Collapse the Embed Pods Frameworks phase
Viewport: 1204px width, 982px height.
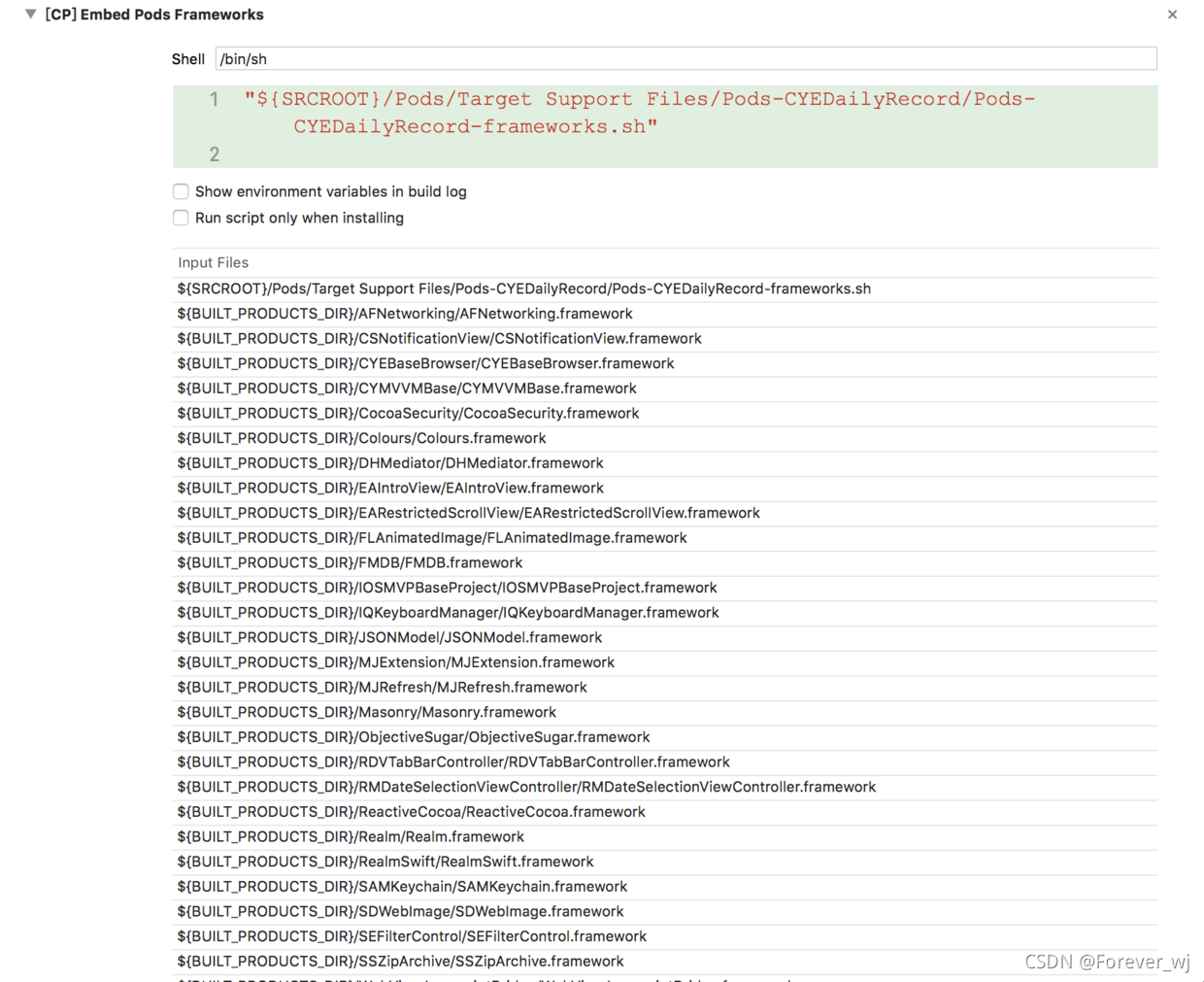click(x=31, y=15)
